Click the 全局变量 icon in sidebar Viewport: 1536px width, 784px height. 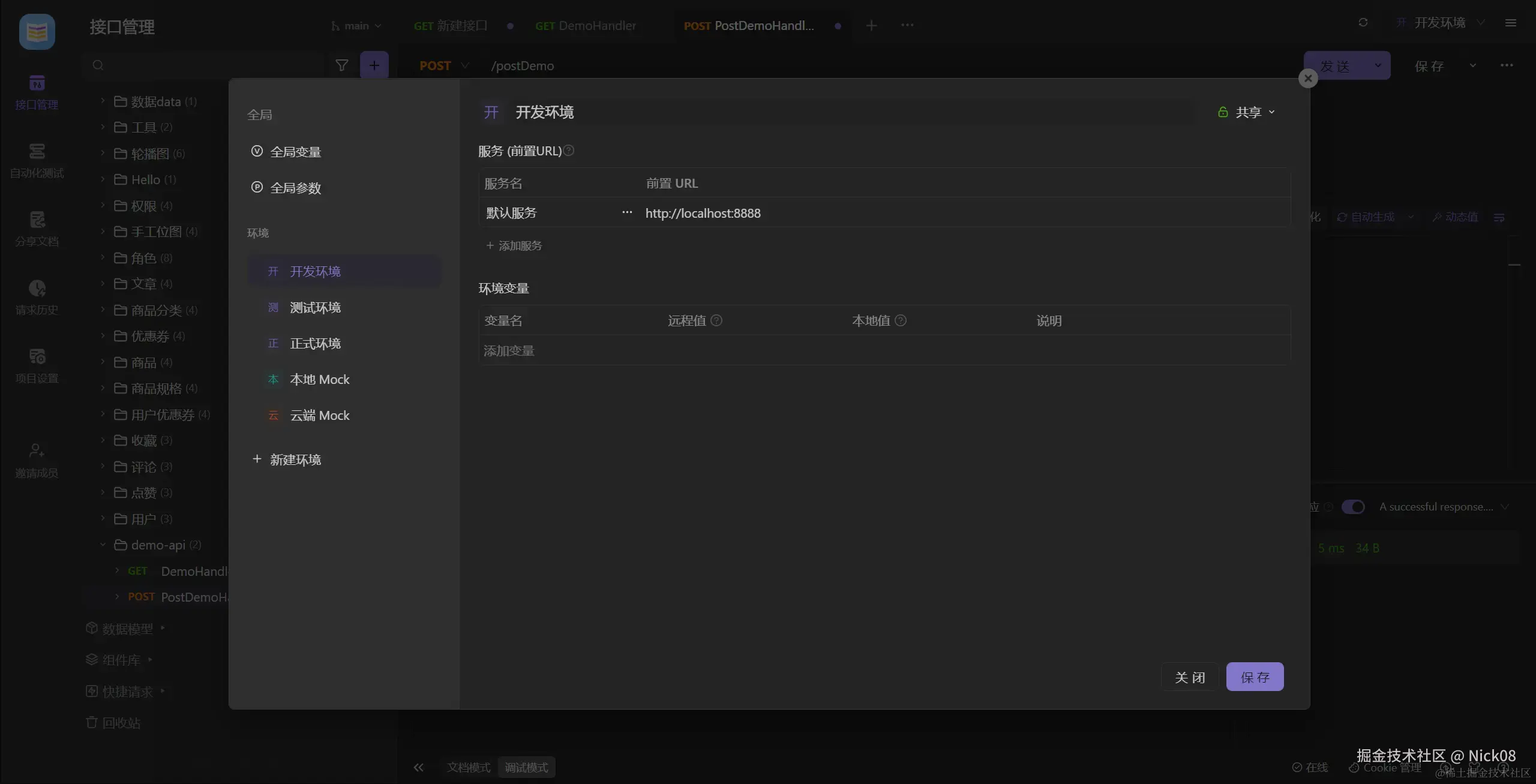(257, 151)
